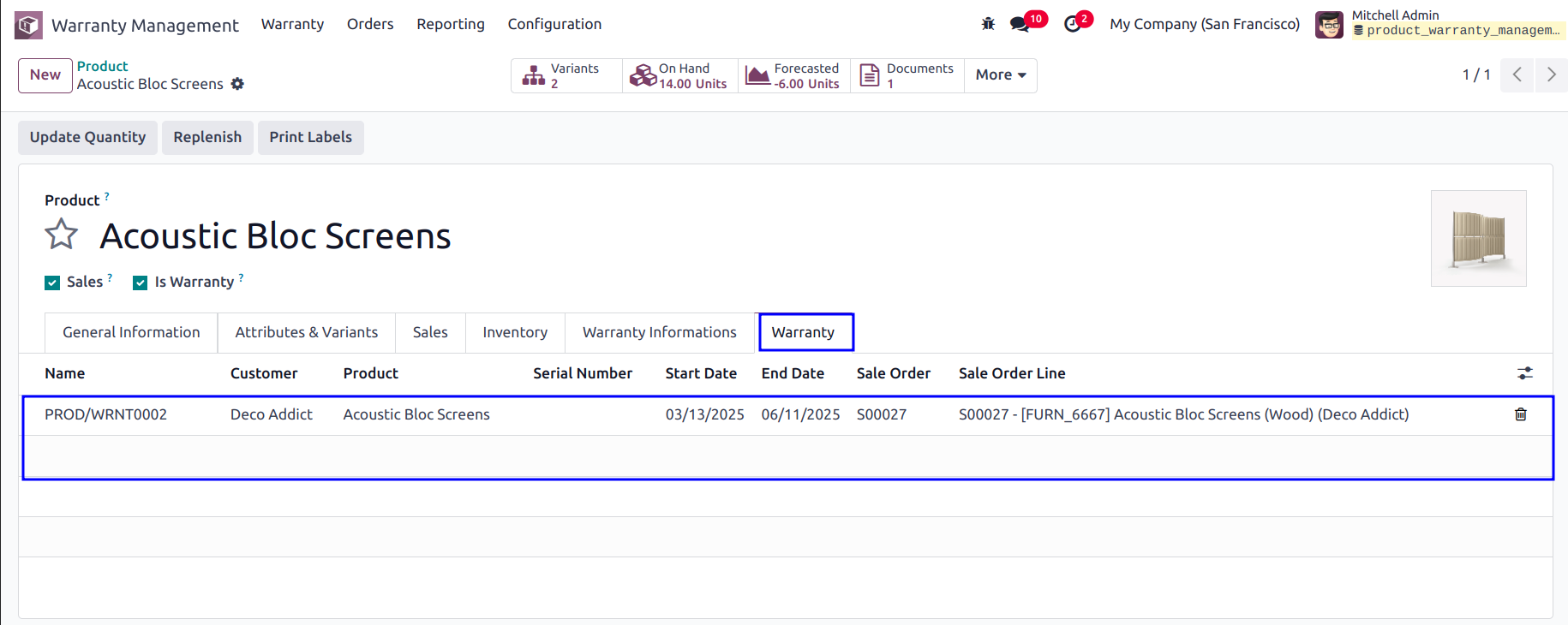Click the On Hand boxes icon

click(643, 75)
